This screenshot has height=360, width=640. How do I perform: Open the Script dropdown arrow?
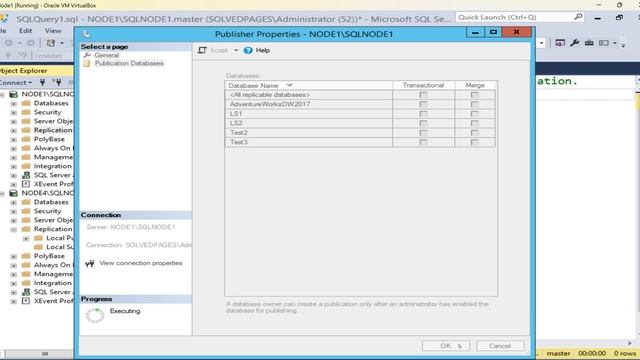point(236,50)
